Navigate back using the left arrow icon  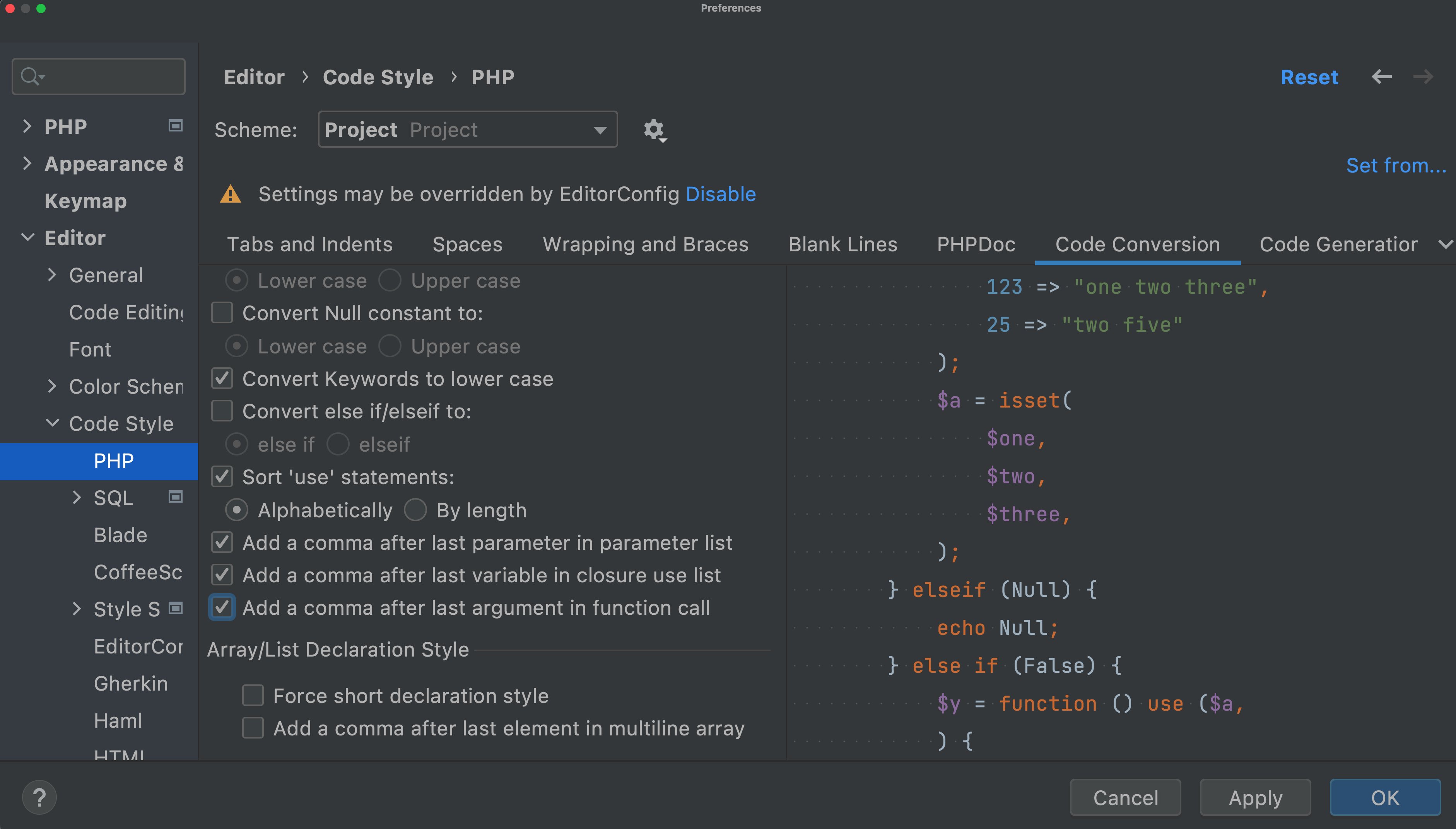(1382, 77)
